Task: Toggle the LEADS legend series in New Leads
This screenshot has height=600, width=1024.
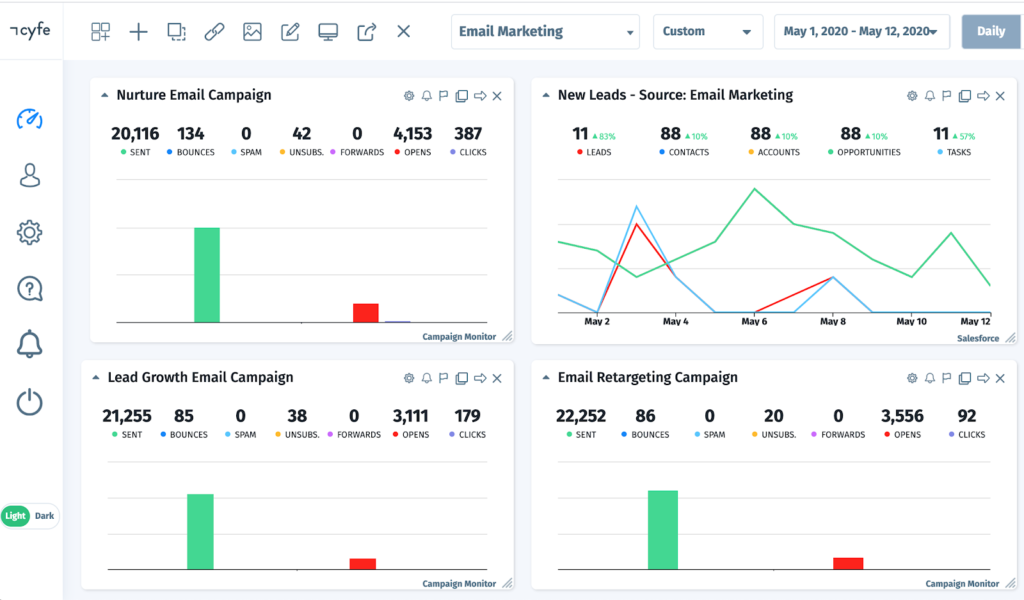Action: point(594,152)
